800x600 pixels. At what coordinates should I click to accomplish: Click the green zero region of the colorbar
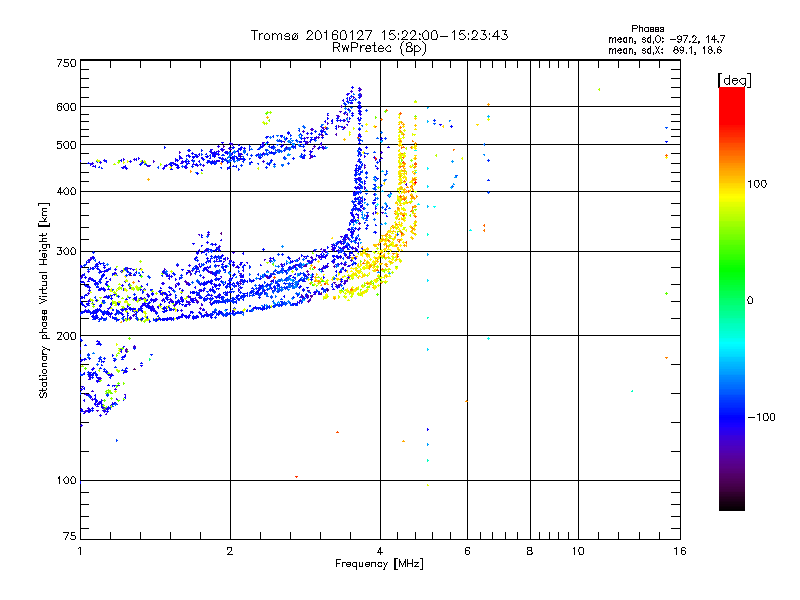732,300
